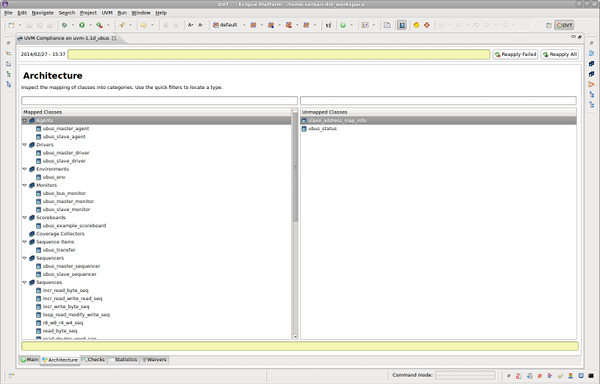Switch to the DVT perspective

564,25
